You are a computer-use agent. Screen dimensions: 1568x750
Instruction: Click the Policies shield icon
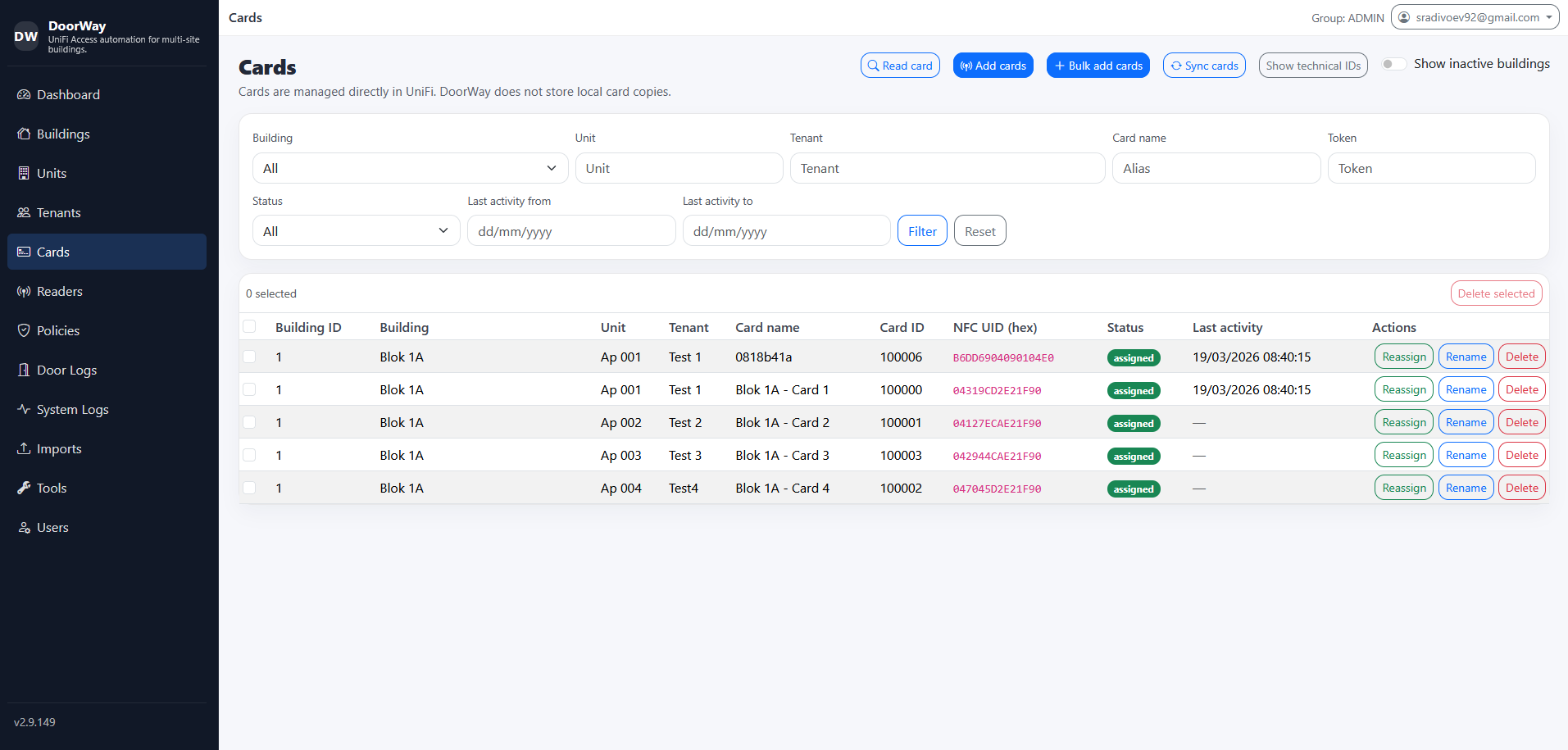coord(24,331)
